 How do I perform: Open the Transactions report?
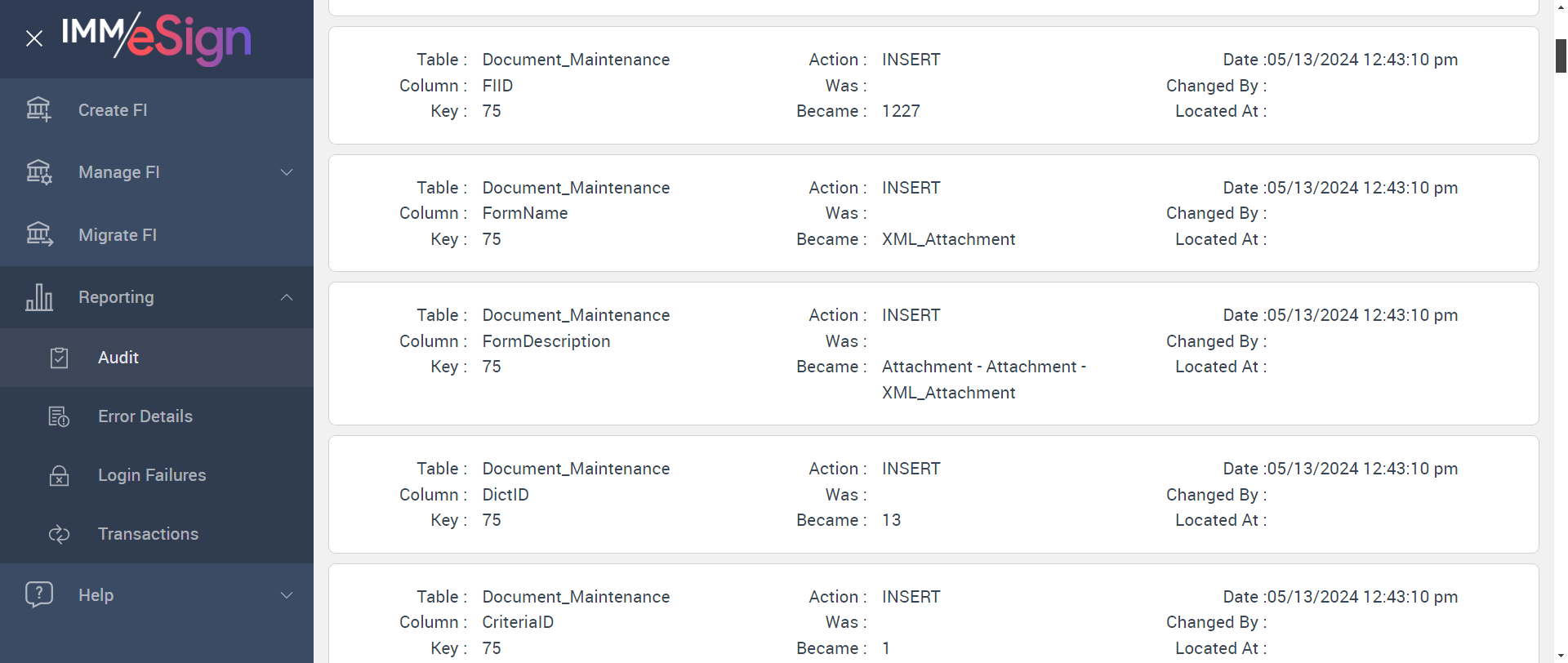[148, 534]
